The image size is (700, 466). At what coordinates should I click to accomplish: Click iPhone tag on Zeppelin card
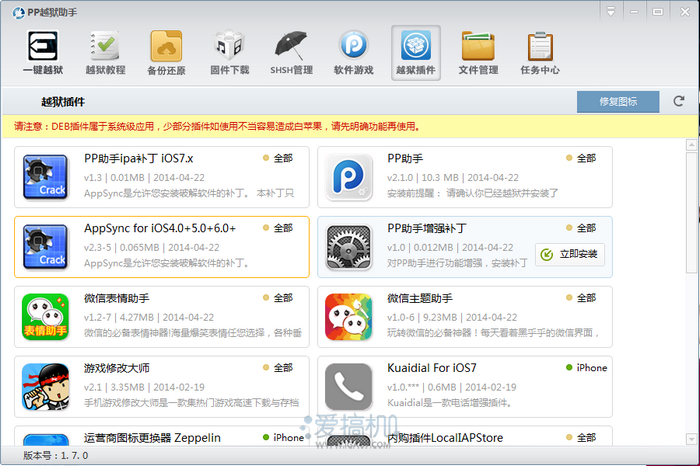(x=283, y=437)
